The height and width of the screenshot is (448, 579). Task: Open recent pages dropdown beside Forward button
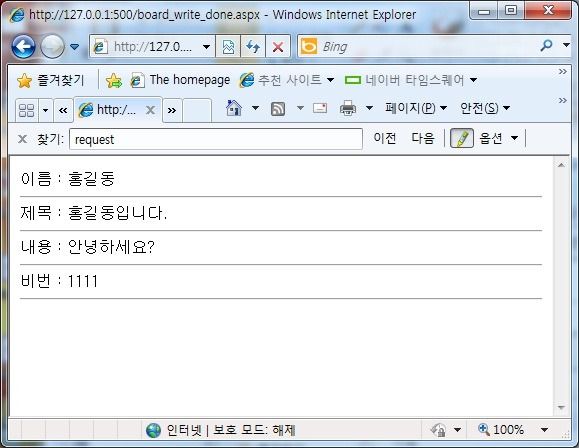(x=75, y=47)
